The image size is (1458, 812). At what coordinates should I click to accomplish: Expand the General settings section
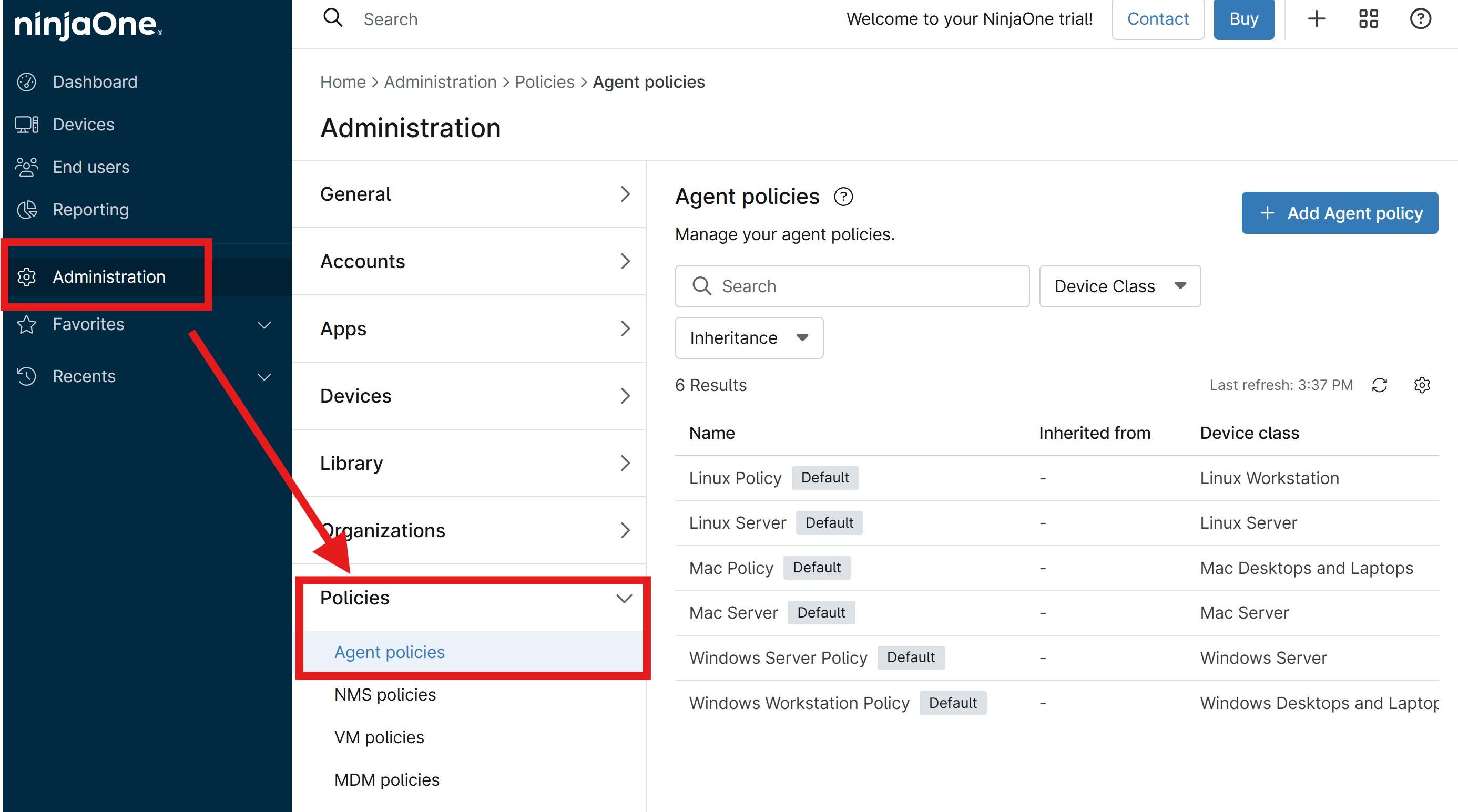click(469, 194)
